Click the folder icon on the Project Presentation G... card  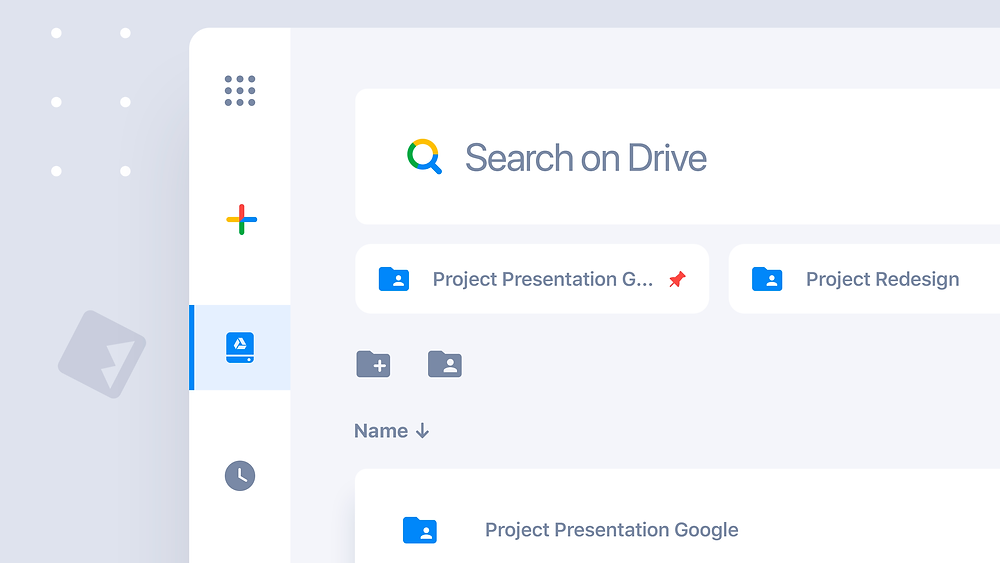(394, 279)
